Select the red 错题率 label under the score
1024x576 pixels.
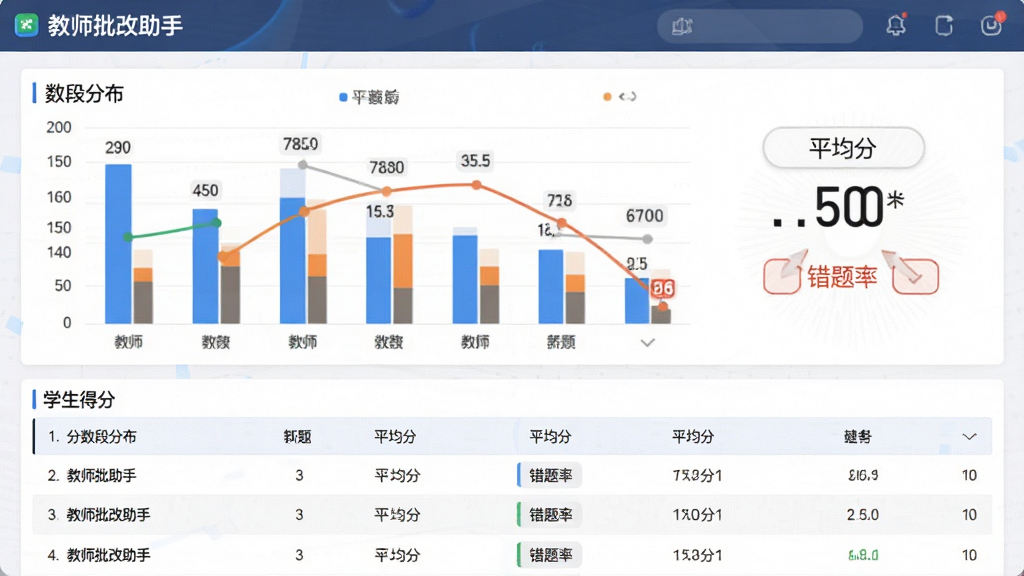[x=842, y=277]
